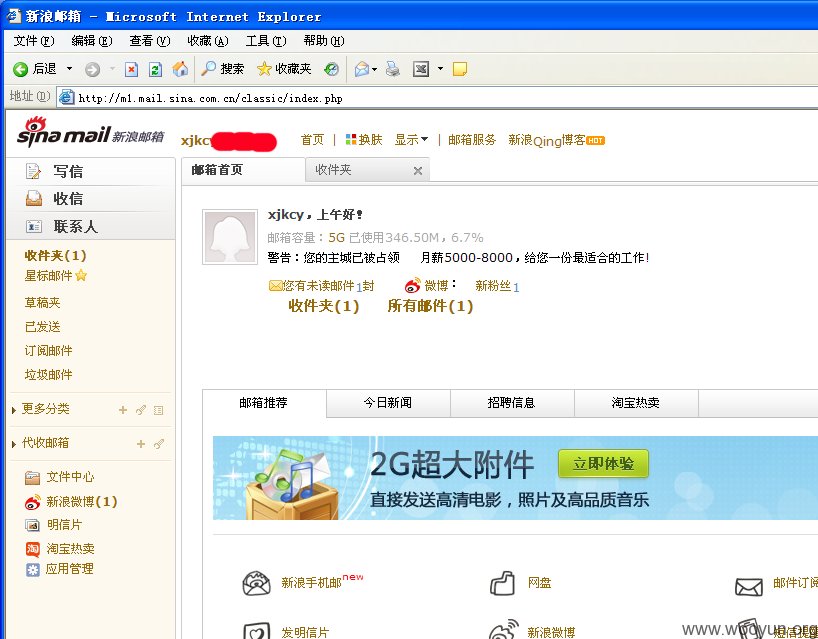
Task: Open 草稿夹 drafts folder
Action: pos(43,303)
